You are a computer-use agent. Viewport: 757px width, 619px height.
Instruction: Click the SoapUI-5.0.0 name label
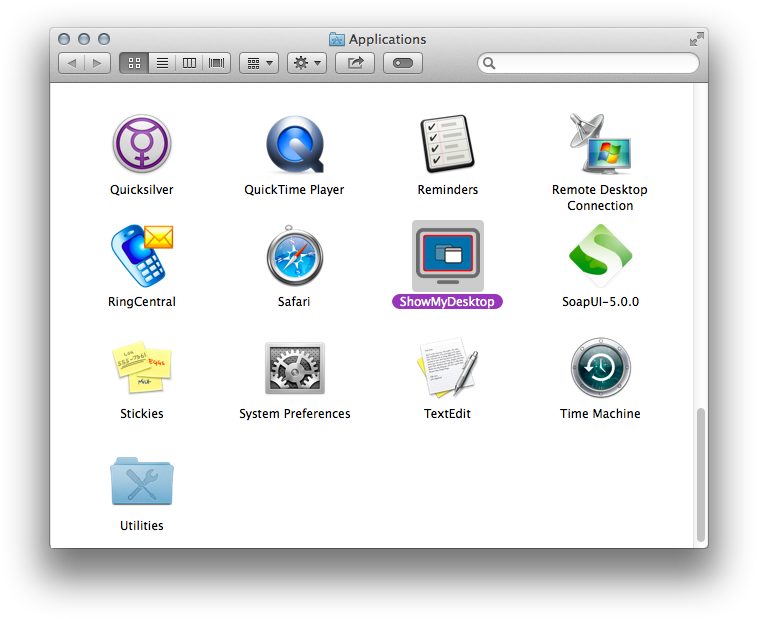pos(600,302)
